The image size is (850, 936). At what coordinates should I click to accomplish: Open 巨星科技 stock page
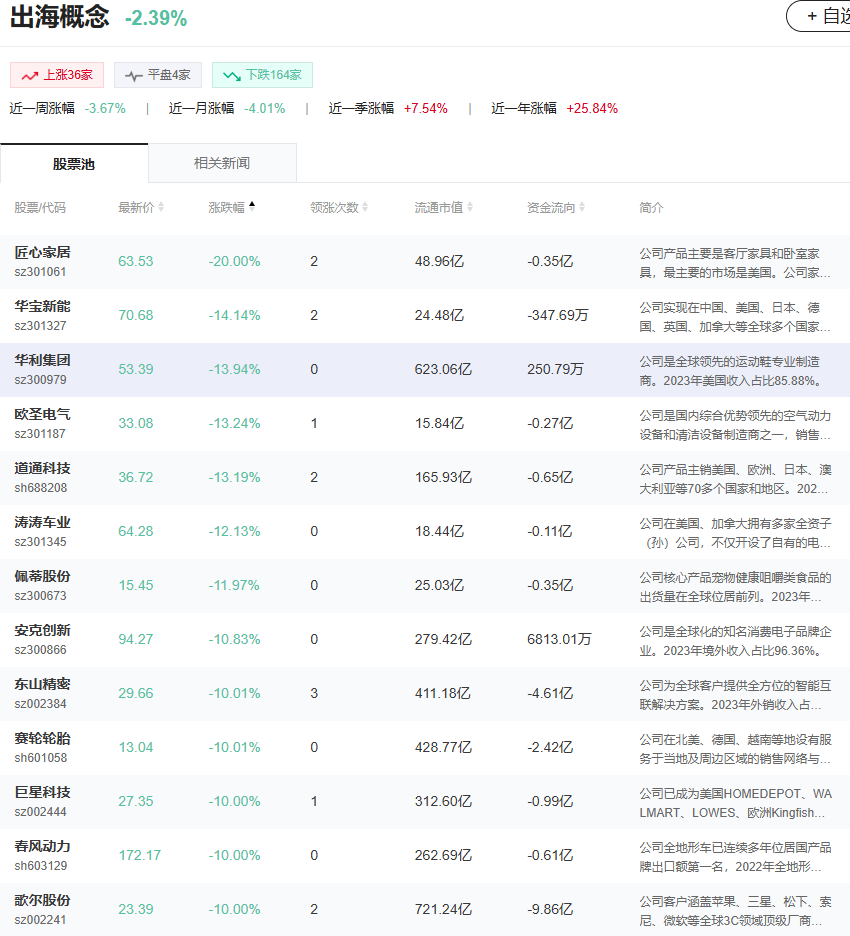coord(42,792)
